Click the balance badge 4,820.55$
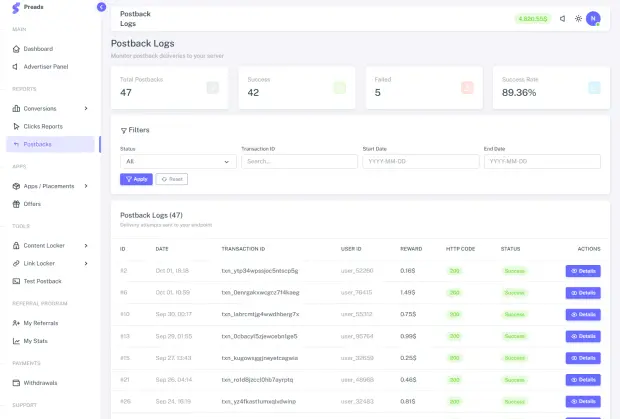 pyautogui.click(x=533, y=19)
